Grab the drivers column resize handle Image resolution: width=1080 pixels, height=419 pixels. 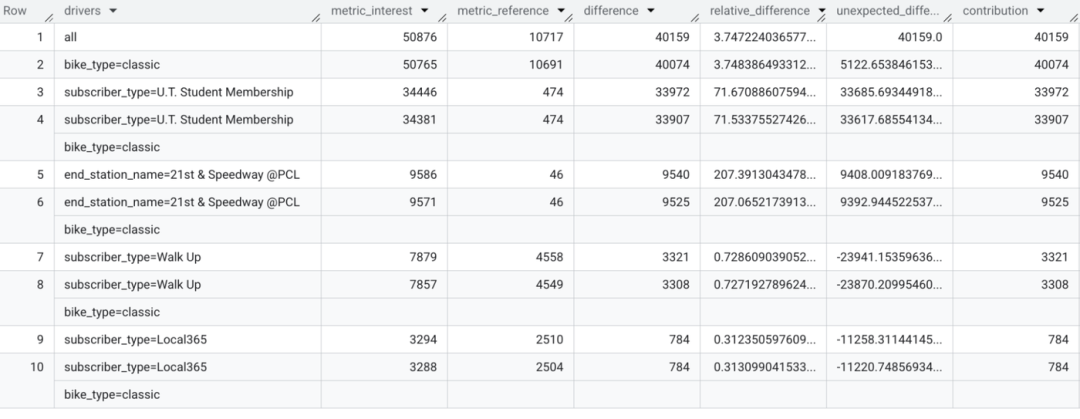pyautogui.click(x=315, y=18)
